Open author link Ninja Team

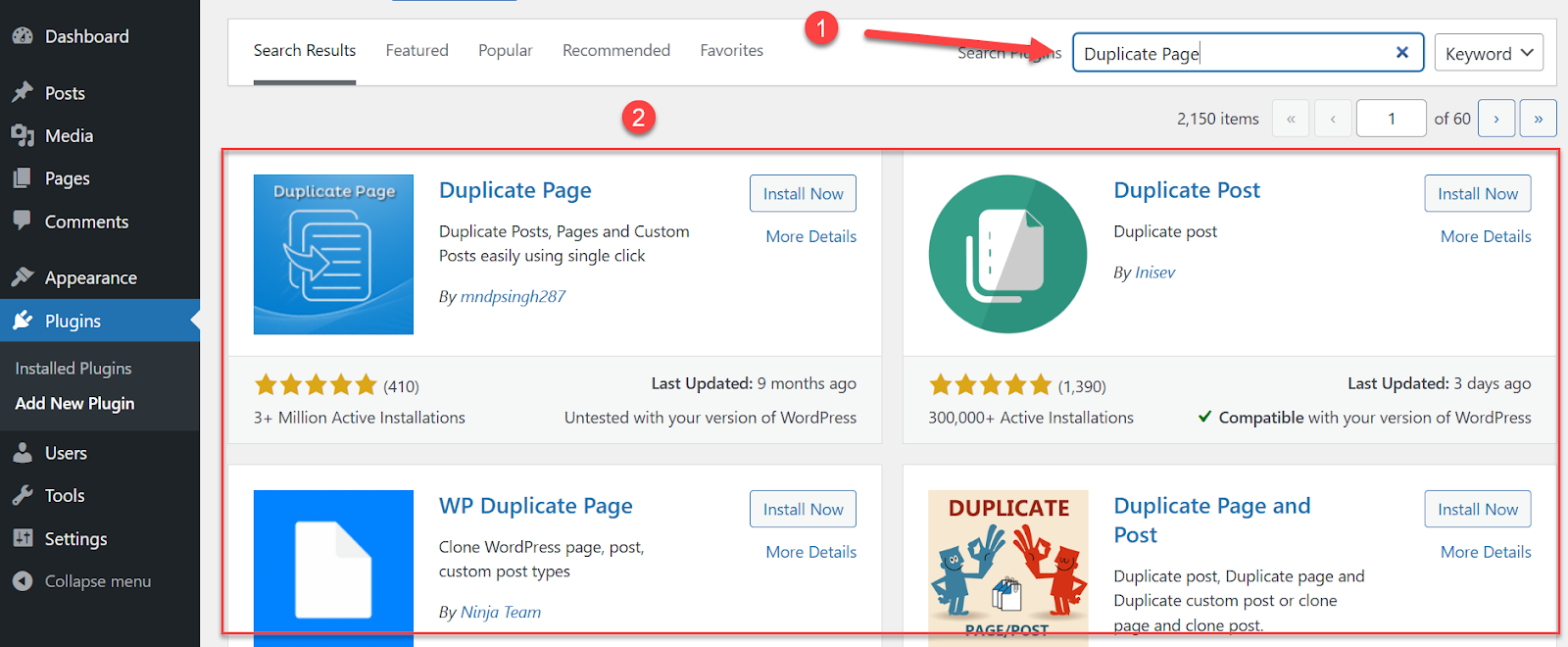pyautogui.click(x=501, y=612)
